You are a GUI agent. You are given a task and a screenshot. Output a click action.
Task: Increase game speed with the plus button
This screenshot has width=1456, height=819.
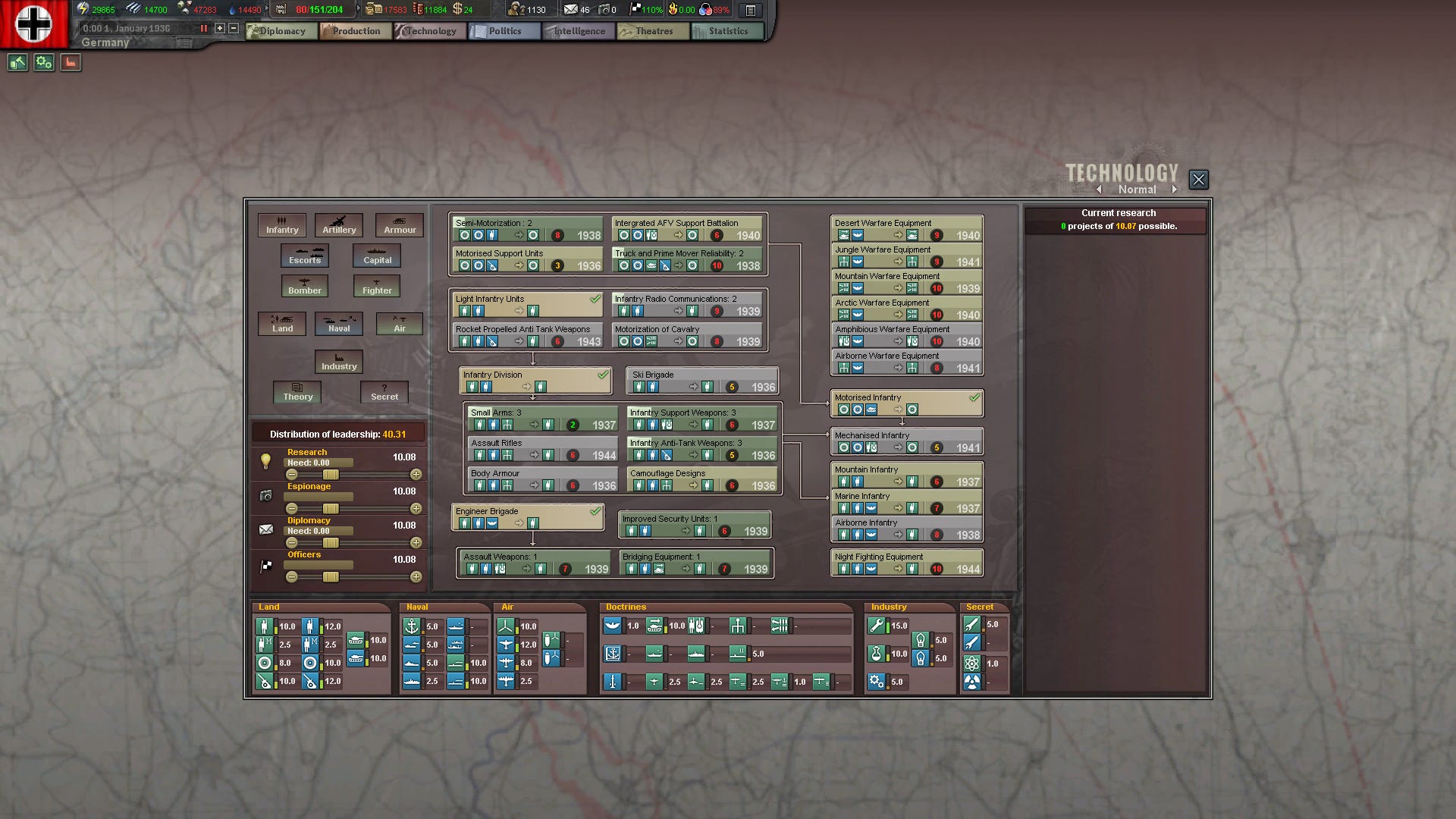coord(220,28)
